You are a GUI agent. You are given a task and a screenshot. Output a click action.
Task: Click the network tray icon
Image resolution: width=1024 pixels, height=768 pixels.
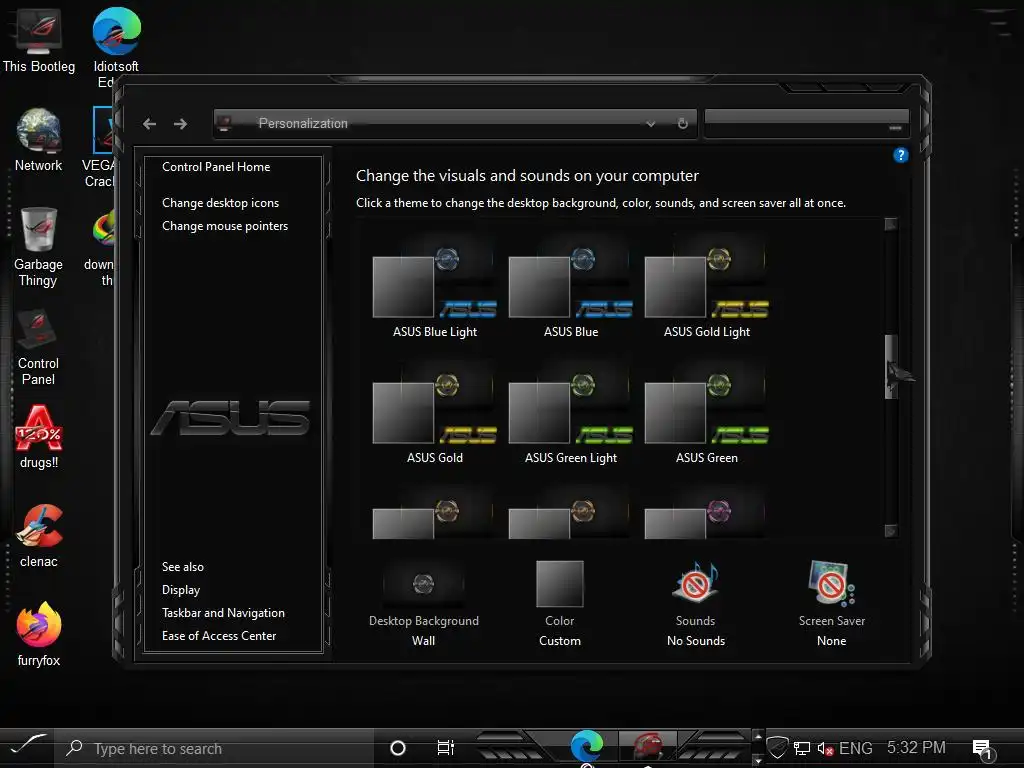coord(802,748)
